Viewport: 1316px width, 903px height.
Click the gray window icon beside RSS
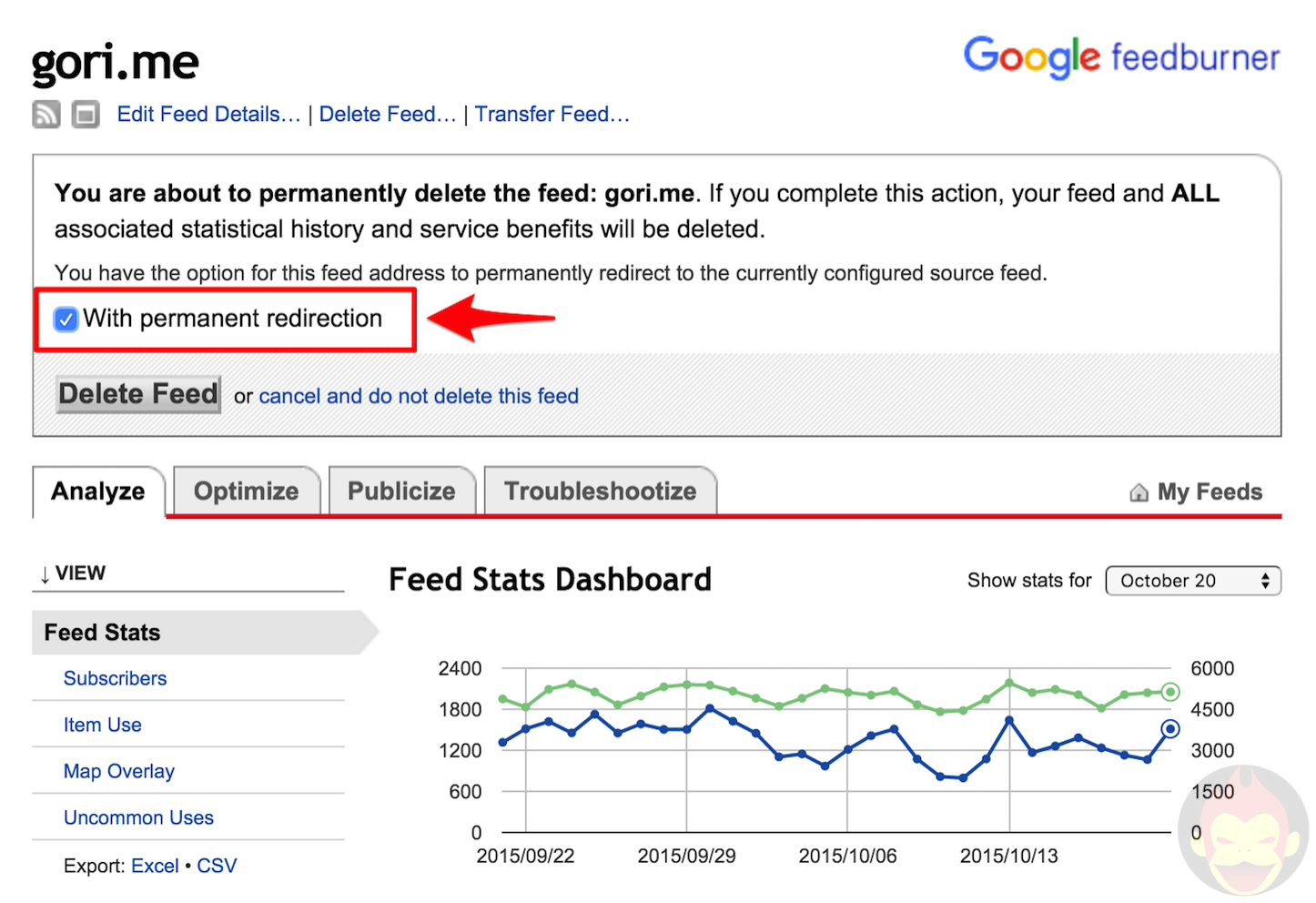[x=86, y=115]
